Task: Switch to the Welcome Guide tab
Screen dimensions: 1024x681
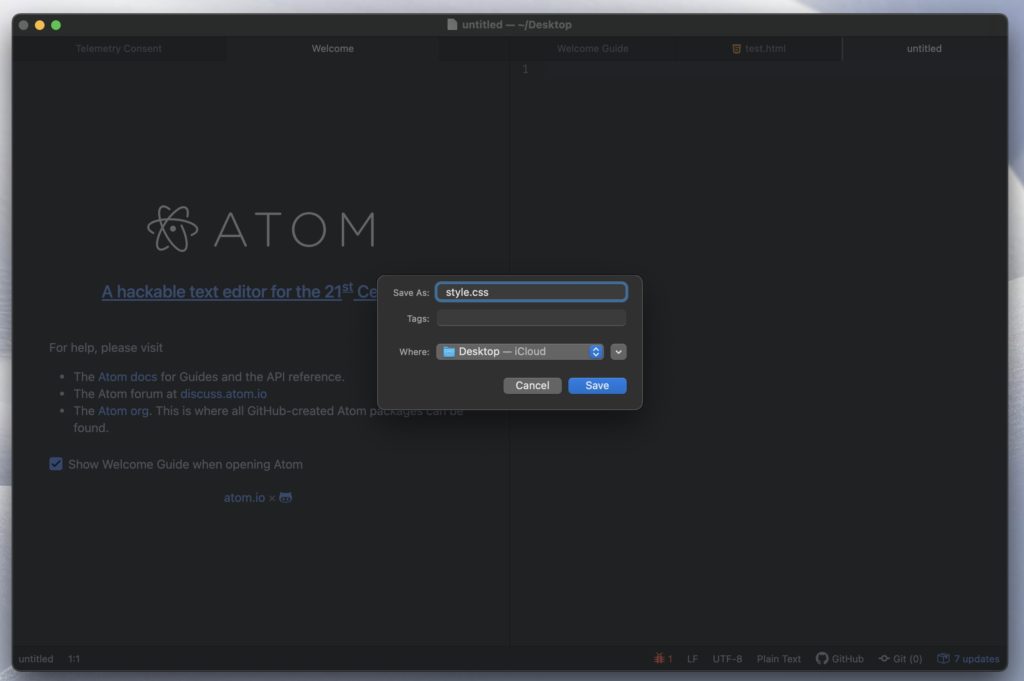Action: click(592, 48)
